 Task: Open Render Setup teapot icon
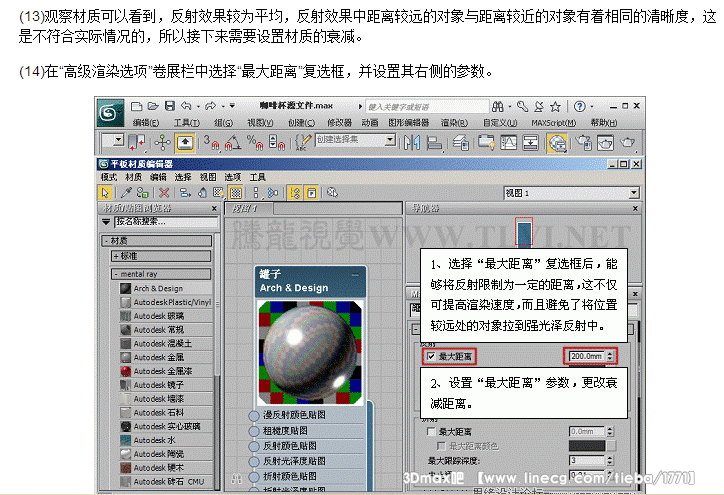[x=584, y=142]
